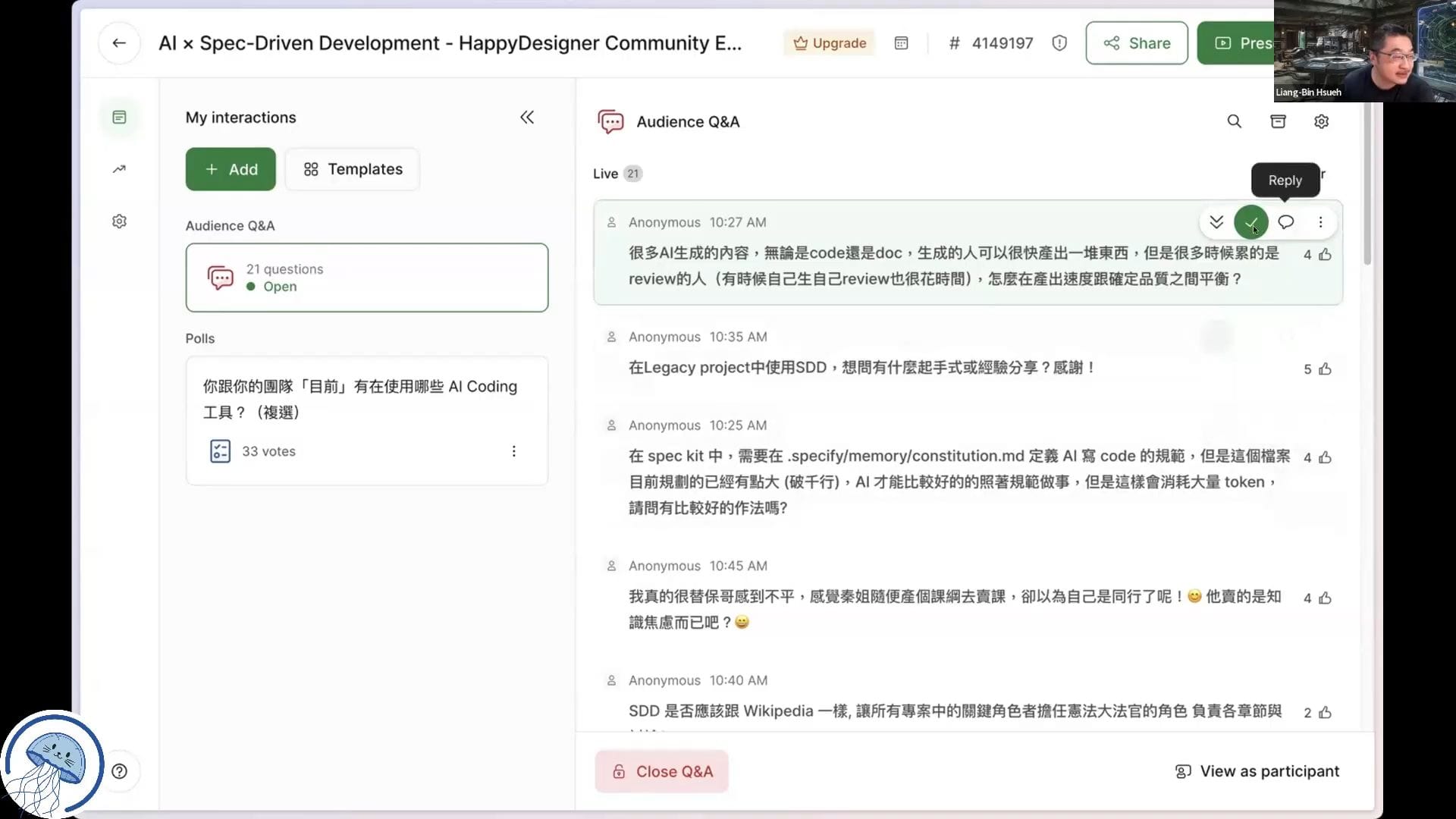Viewport: 1456px width, 819px height.
Task: Open the Q&A archive icon
Action: click(x=1278, y=121)
